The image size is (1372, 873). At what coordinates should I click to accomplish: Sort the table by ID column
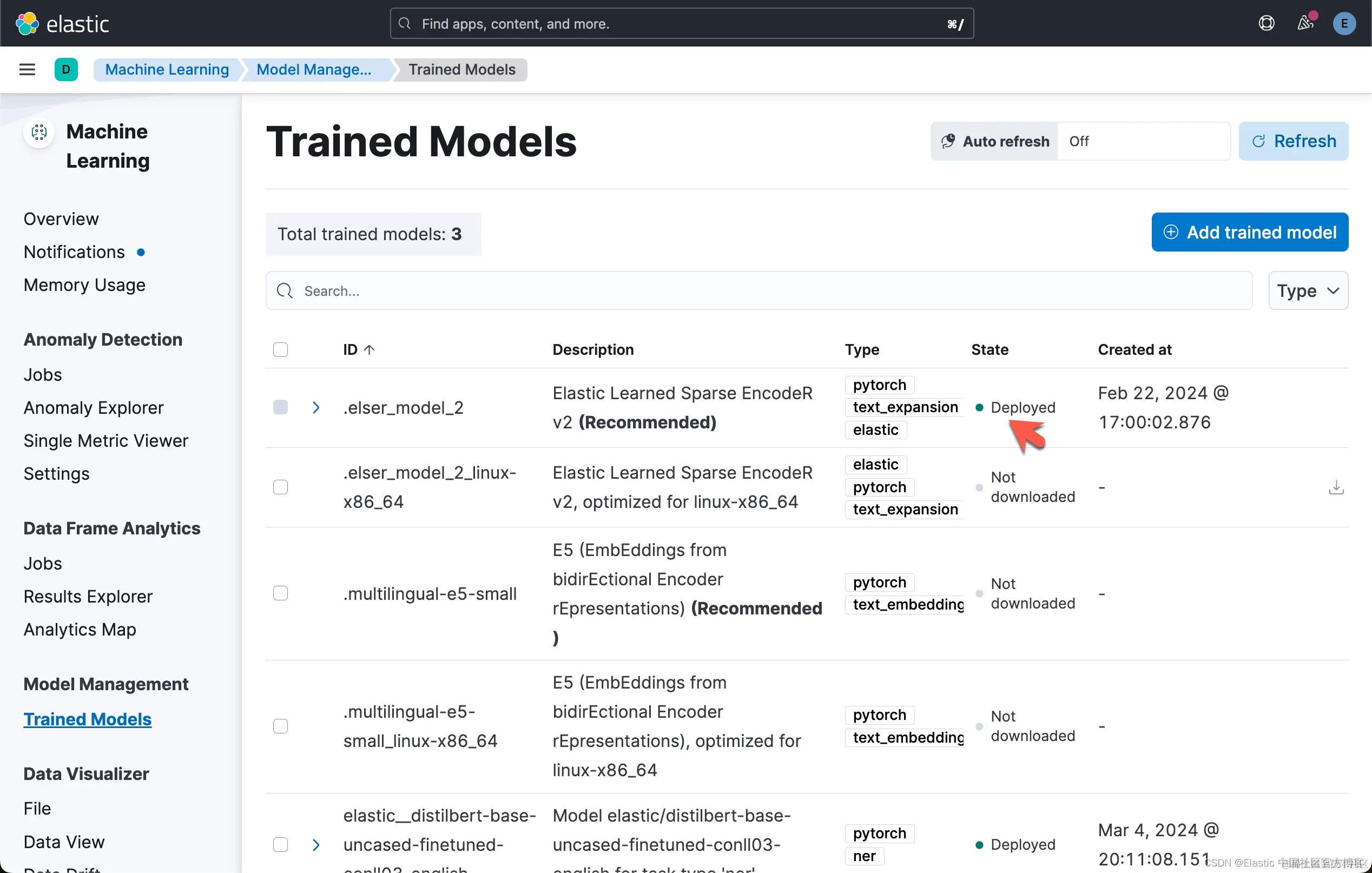click(359, 349)
